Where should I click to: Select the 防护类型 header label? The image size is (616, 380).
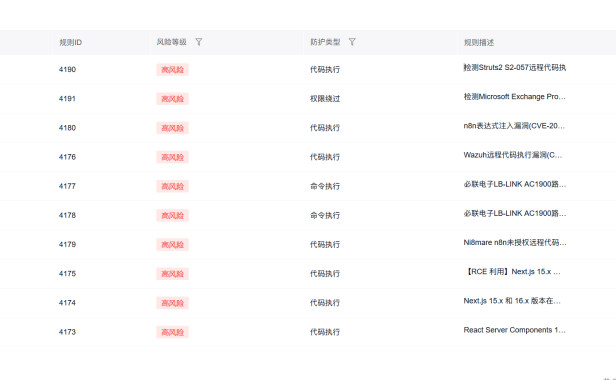tap(325, 42)
